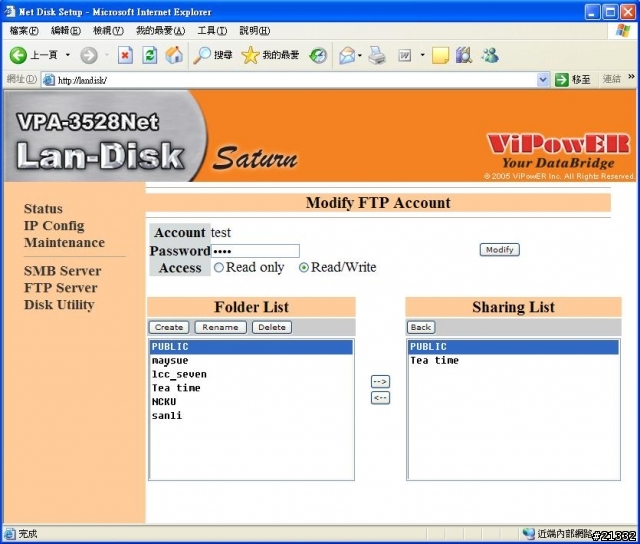Click the Rename folder button
640x544 pixels.
(220, 327)
